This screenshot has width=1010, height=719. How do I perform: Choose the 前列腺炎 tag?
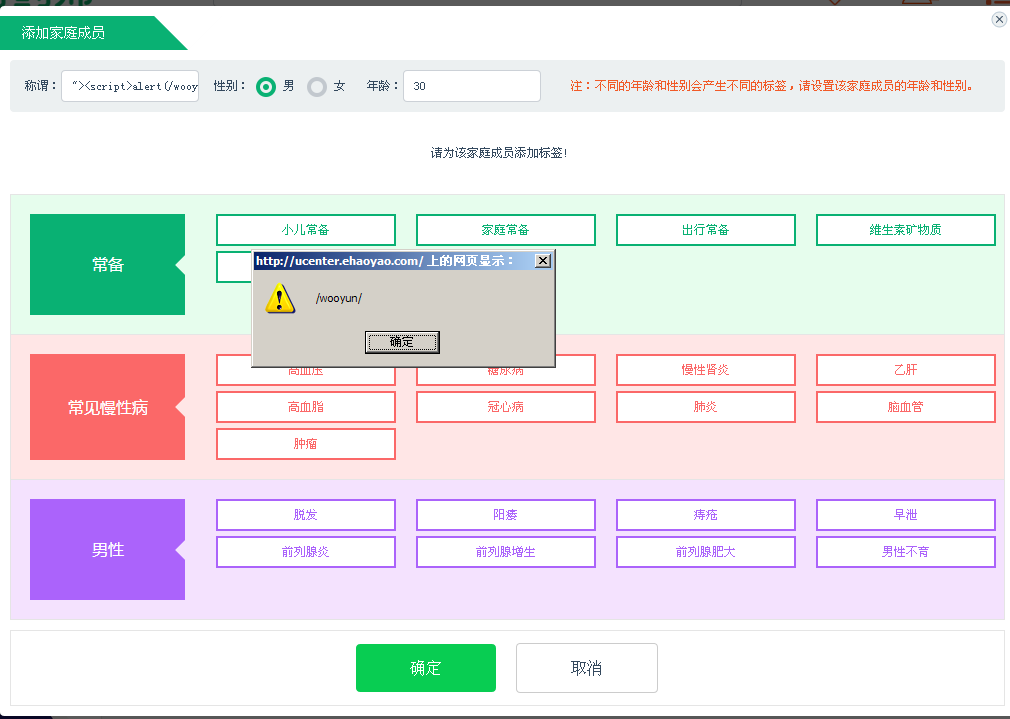[x=306, y=552]
